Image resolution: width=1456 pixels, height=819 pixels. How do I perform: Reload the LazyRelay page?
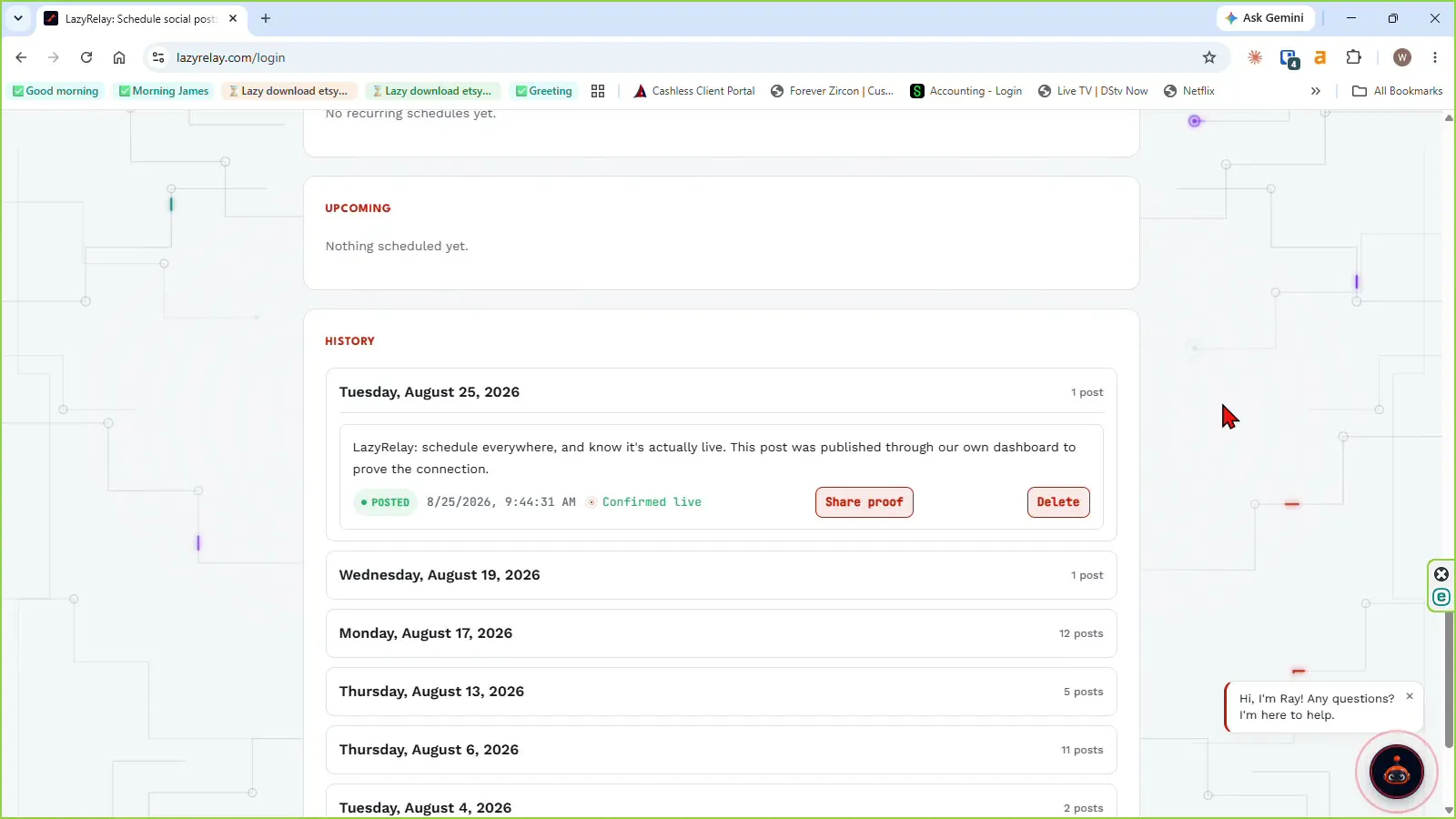(x=86, y=57)
